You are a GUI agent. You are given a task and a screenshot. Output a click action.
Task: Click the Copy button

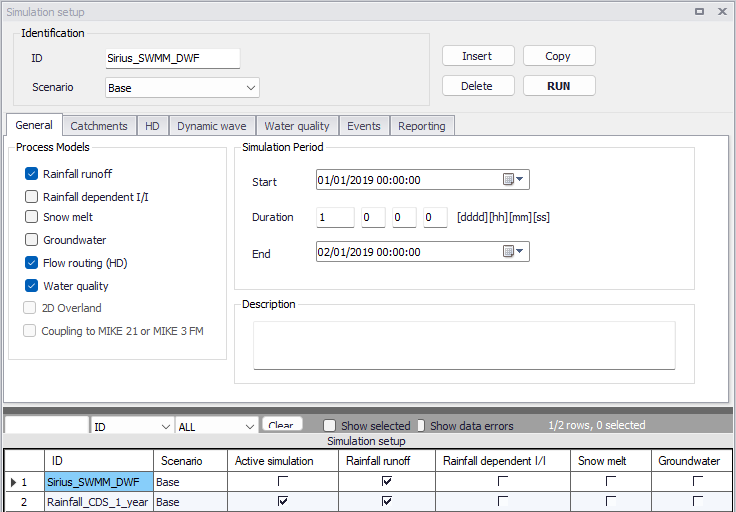click(559, 56)
